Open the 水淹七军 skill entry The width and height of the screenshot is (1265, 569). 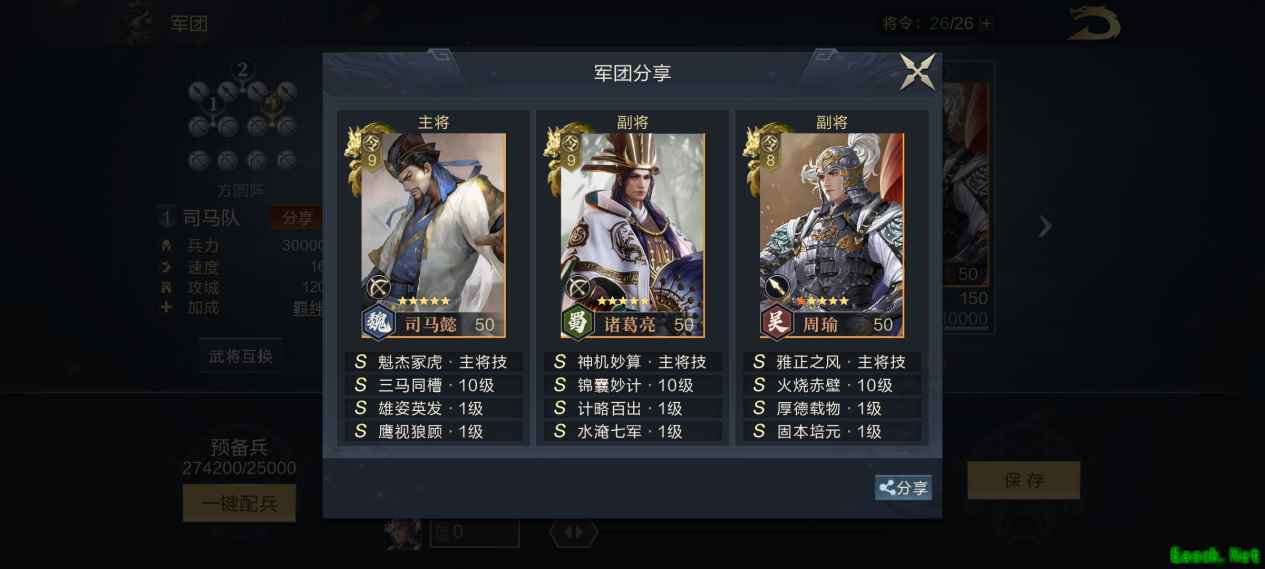tap(632, 432)
